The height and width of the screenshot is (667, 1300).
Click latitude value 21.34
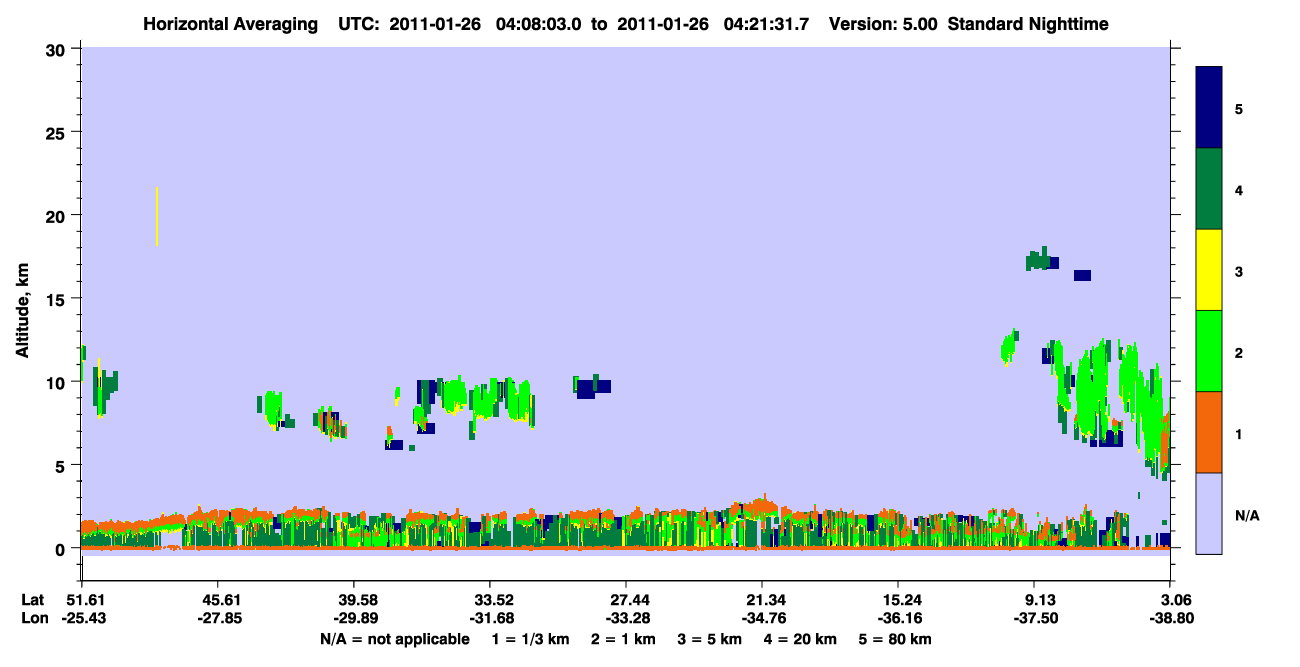pyautogui.click(x=764, y=600)
